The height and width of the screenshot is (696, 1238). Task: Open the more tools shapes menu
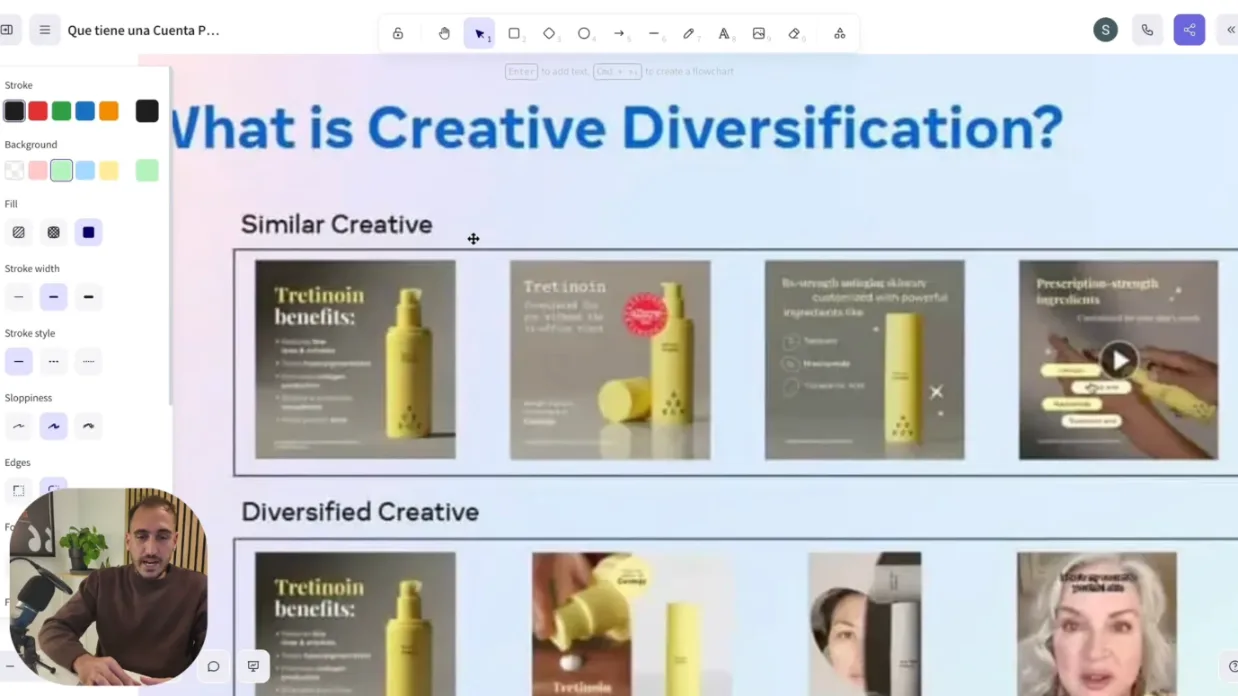pyautogui.click(x=839, y=33)
